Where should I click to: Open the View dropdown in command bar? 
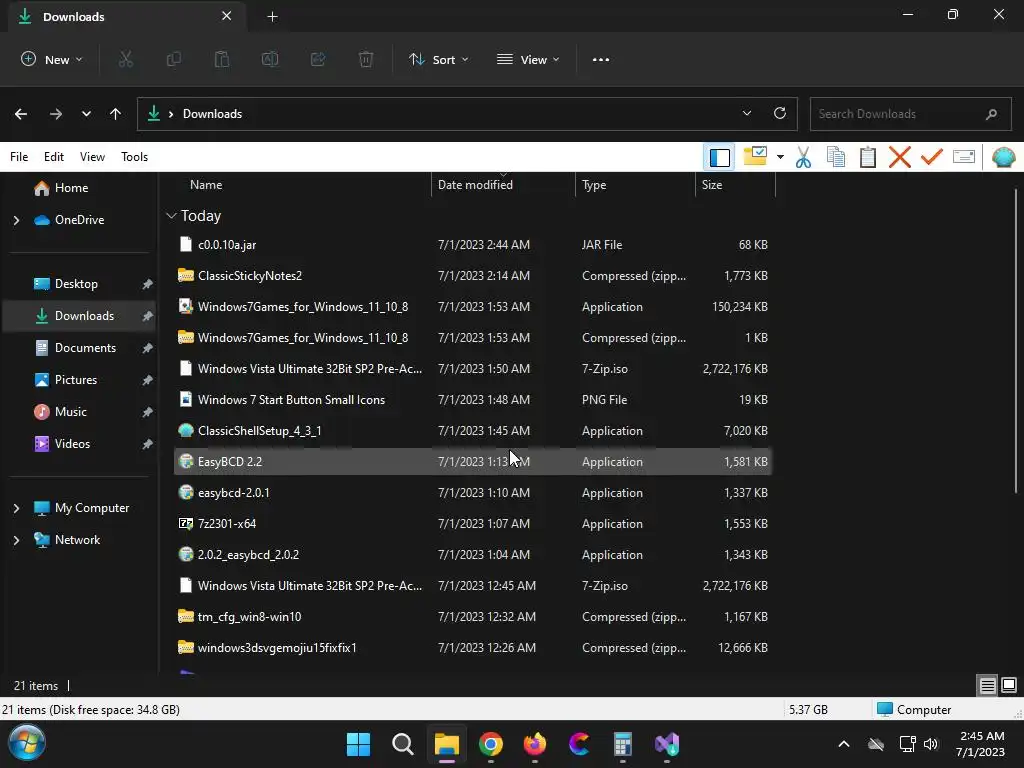(528, 59)
